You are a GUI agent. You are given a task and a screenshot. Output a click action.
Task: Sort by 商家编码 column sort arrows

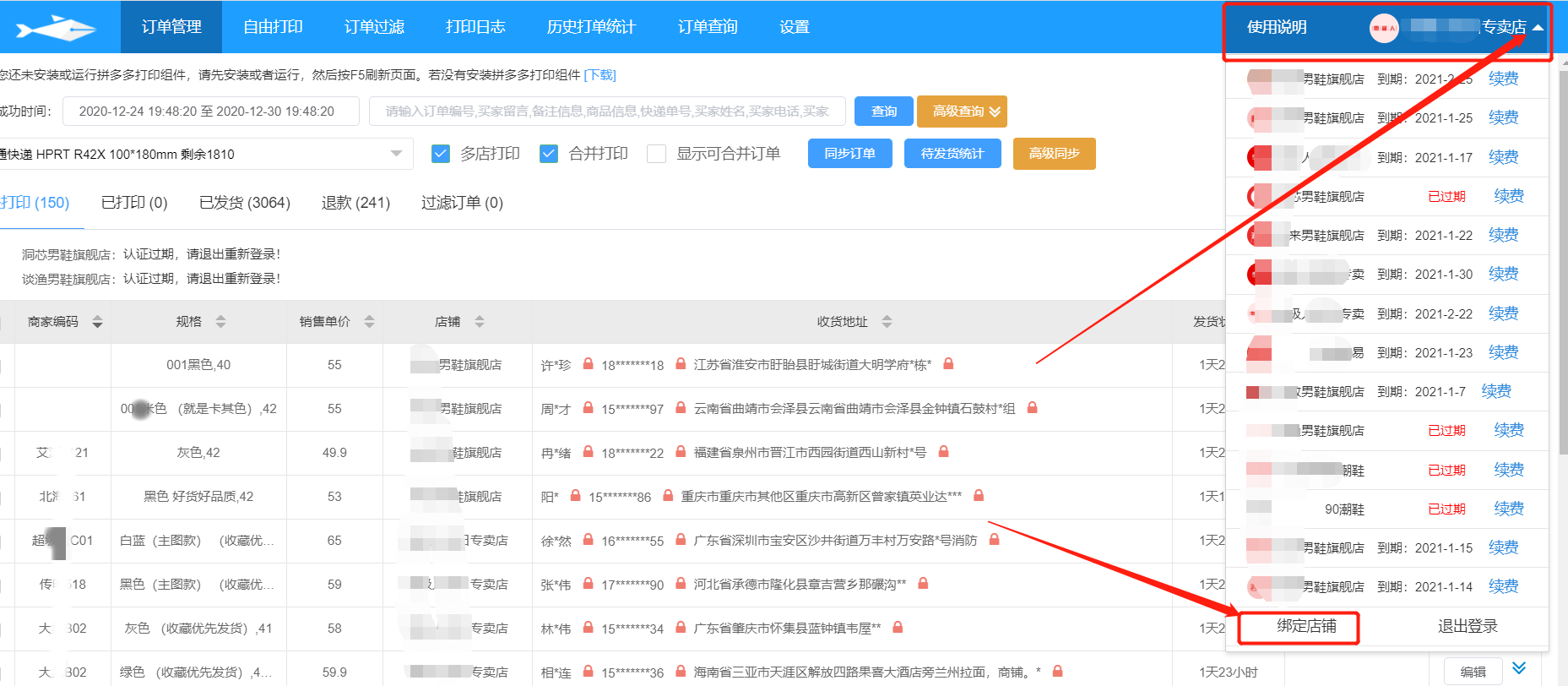[97, 322]
